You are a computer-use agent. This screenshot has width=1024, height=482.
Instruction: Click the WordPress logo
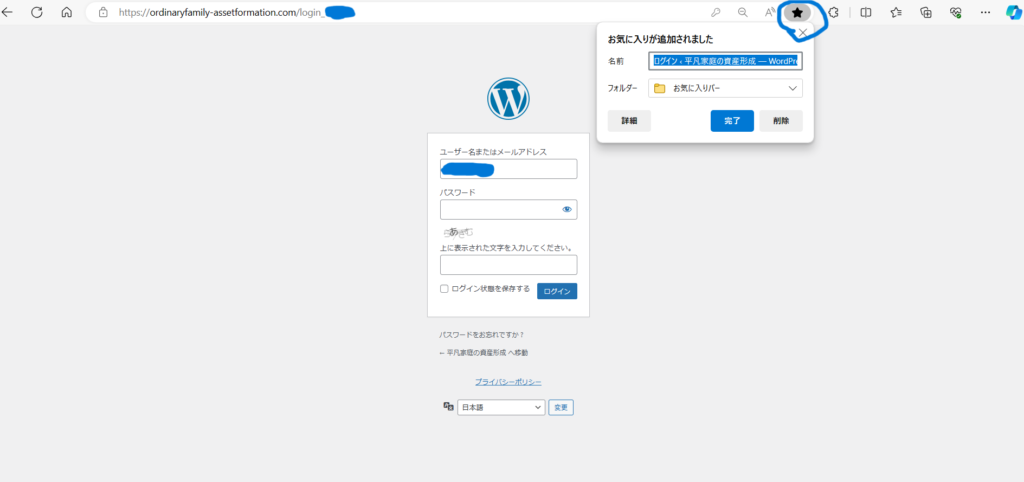coord(508,99)
